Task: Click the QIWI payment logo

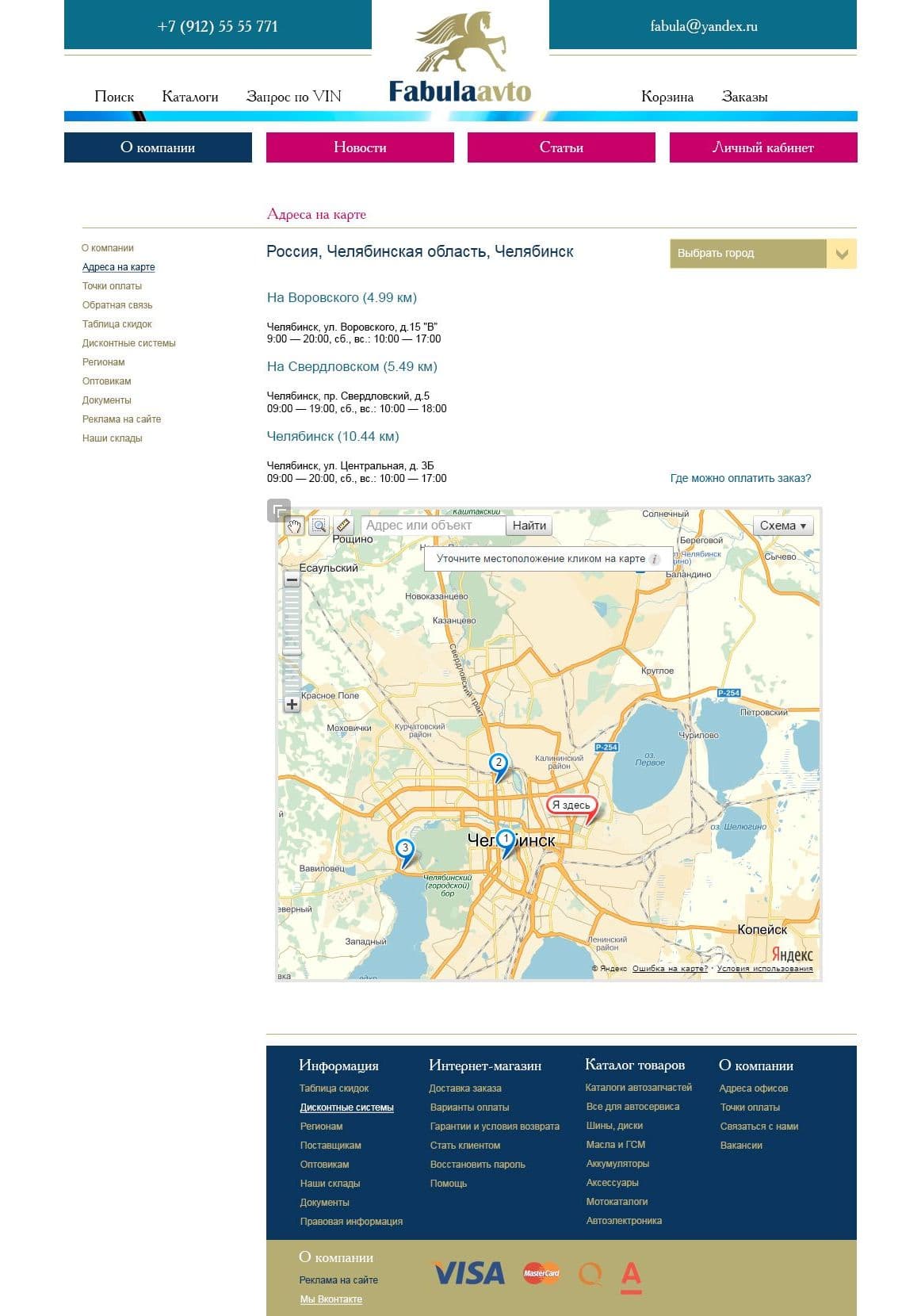Action: tap(590, 1274)
